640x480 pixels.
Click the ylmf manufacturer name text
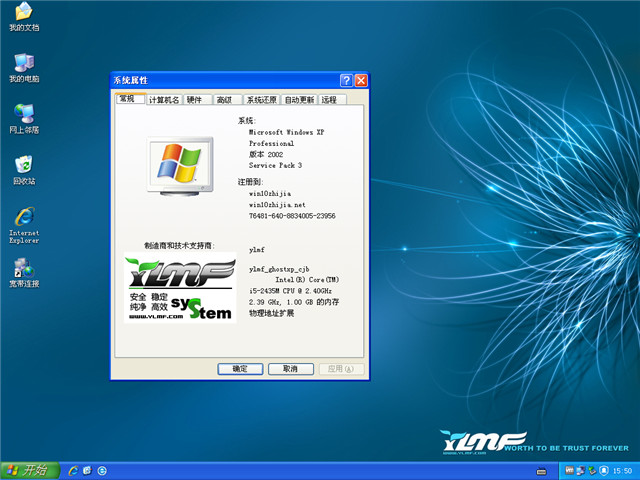[257, 249]
